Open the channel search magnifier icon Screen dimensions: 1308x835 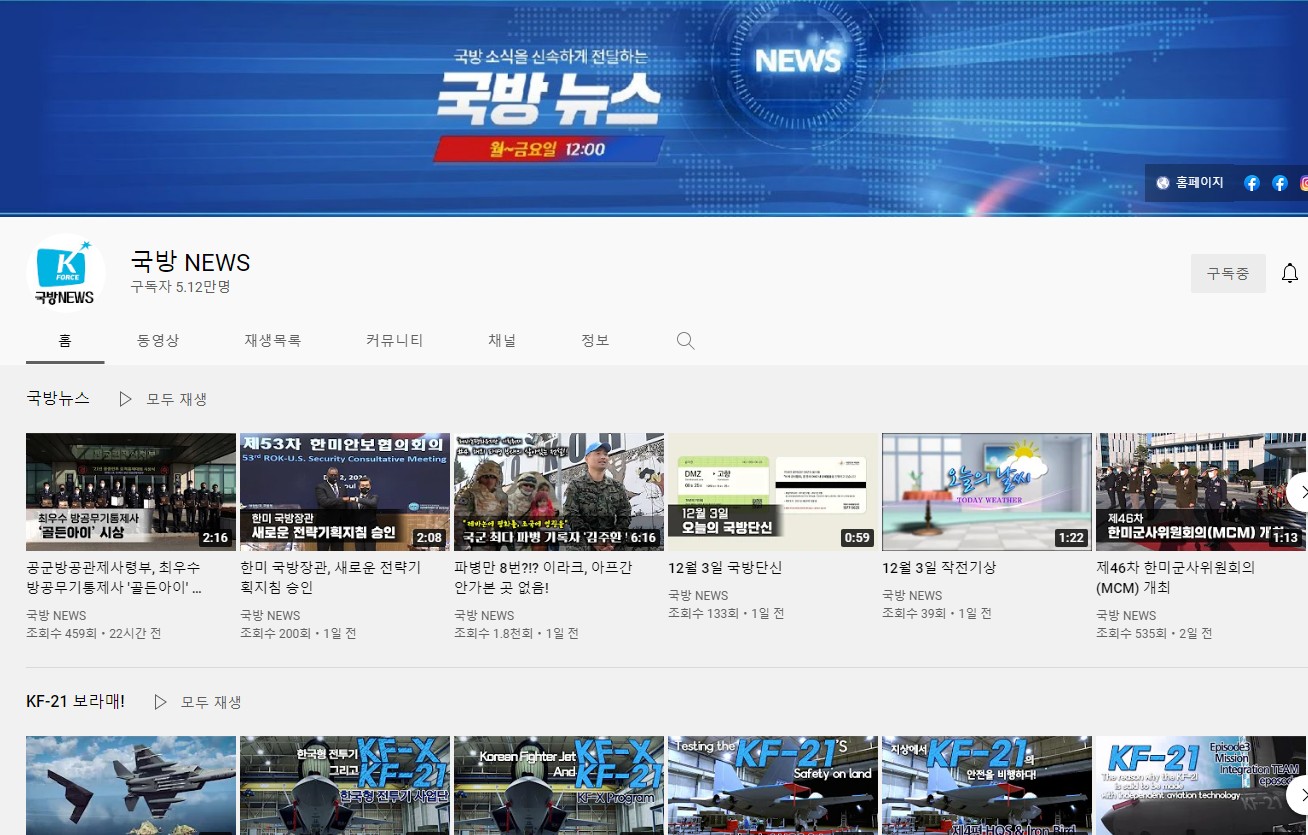pos(685,340)
